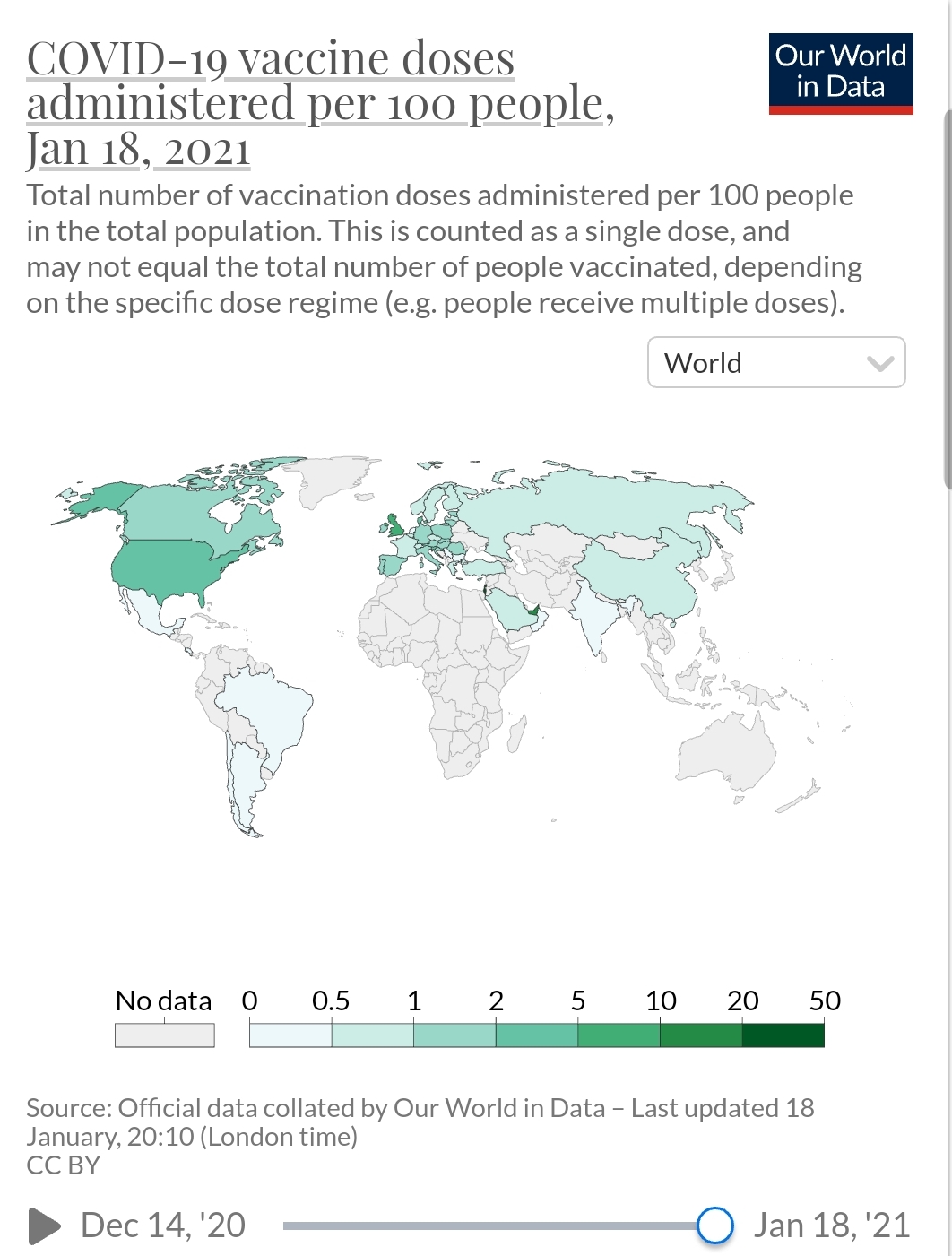The width and height of the screenshot is (952, 1256).
Task: Select the 5 to 10 legend bin
Action: (x=619, y=1035)
